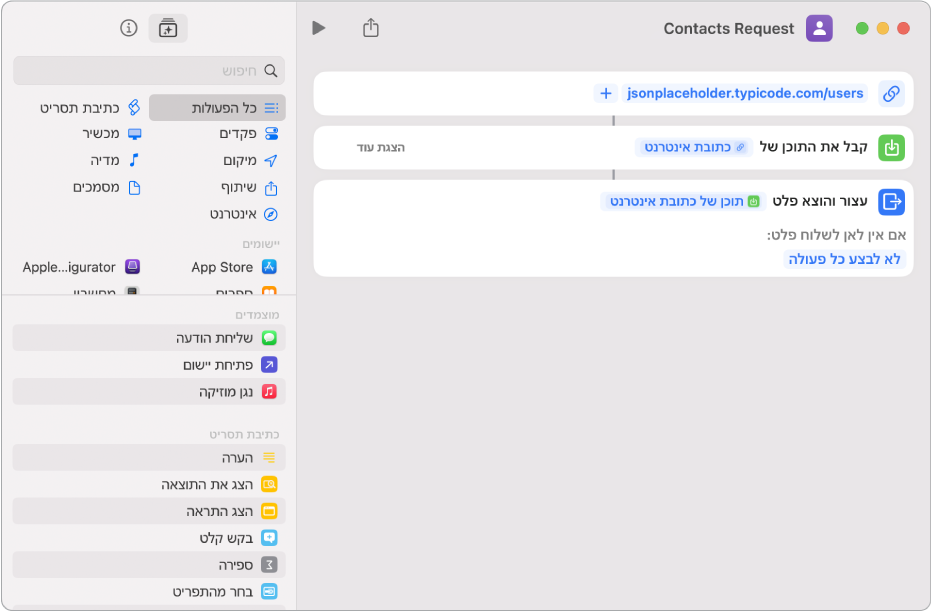Add the הצג התראה action
This screenshot has height=612, width=931.
[149, 511]
